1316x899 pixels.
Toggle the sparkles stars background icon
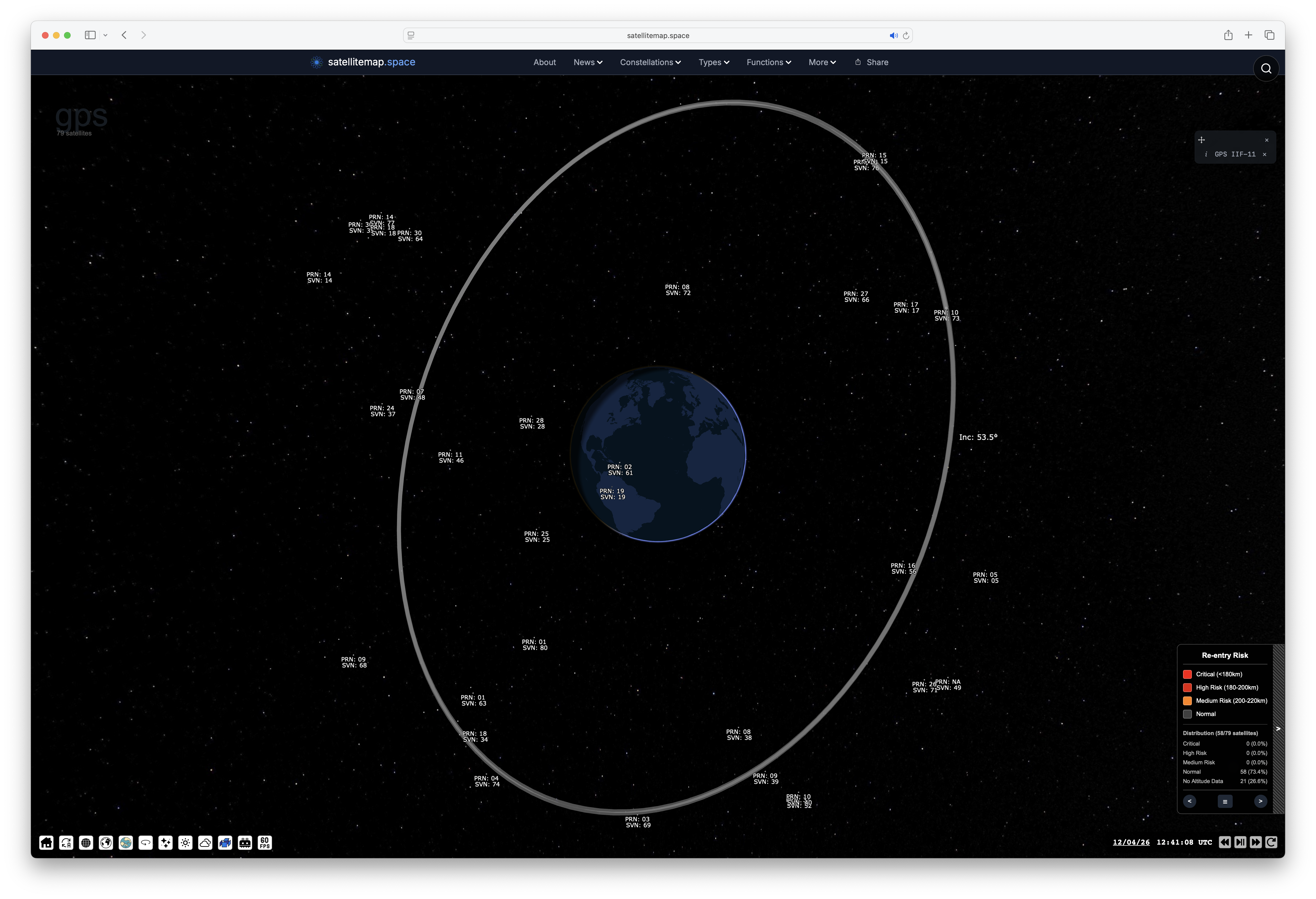click(165, 843)
